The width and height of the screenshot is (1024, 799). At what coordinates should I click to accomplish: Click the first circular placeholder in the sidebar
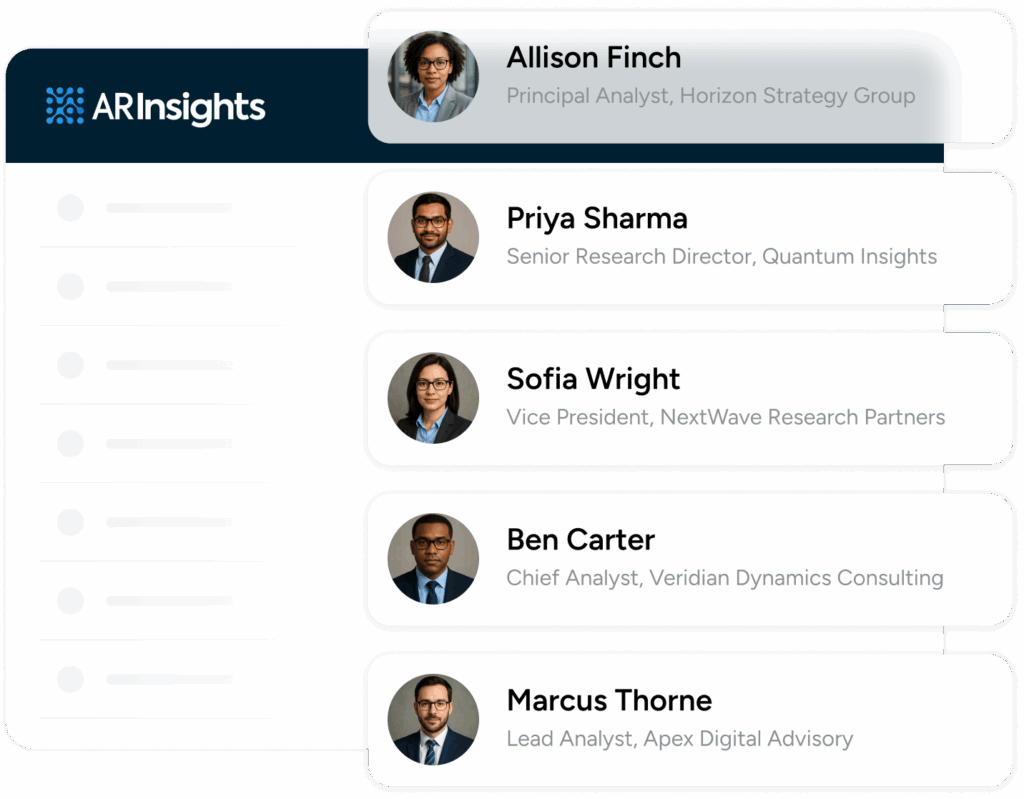coord(70,209)
